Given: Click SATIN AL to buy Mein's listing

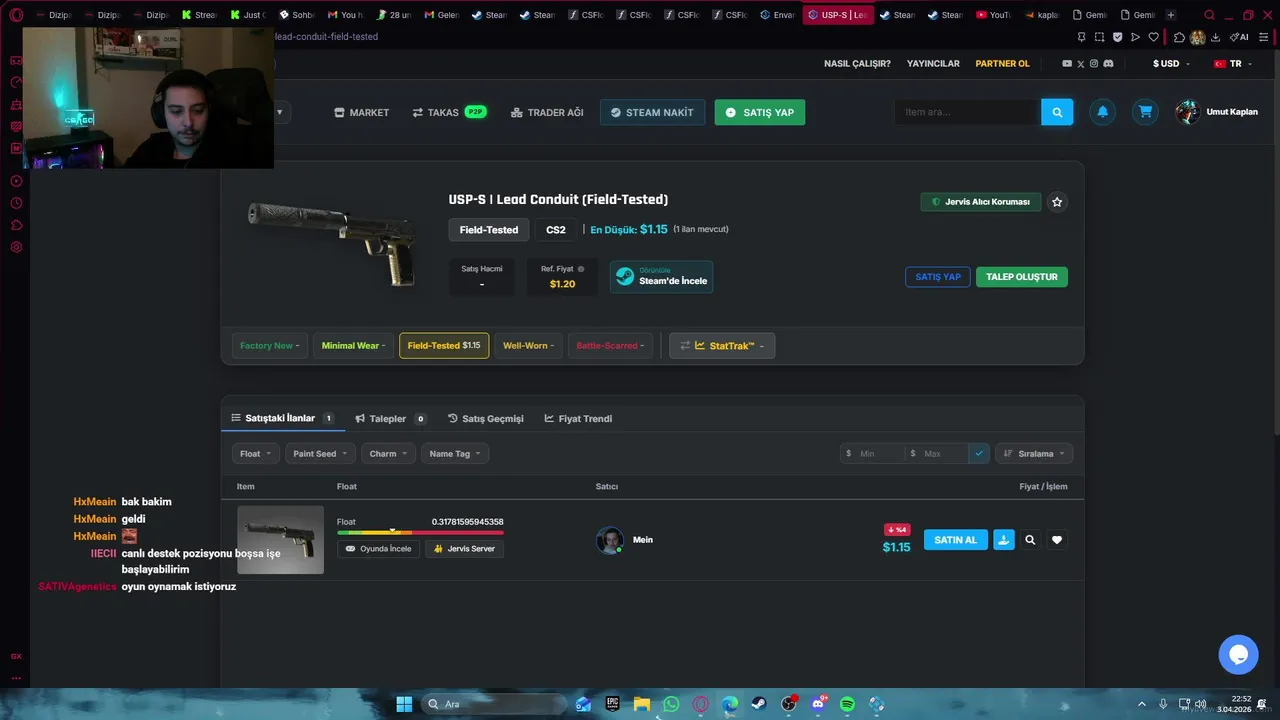Looking at the screenshot, I should 955,540.
